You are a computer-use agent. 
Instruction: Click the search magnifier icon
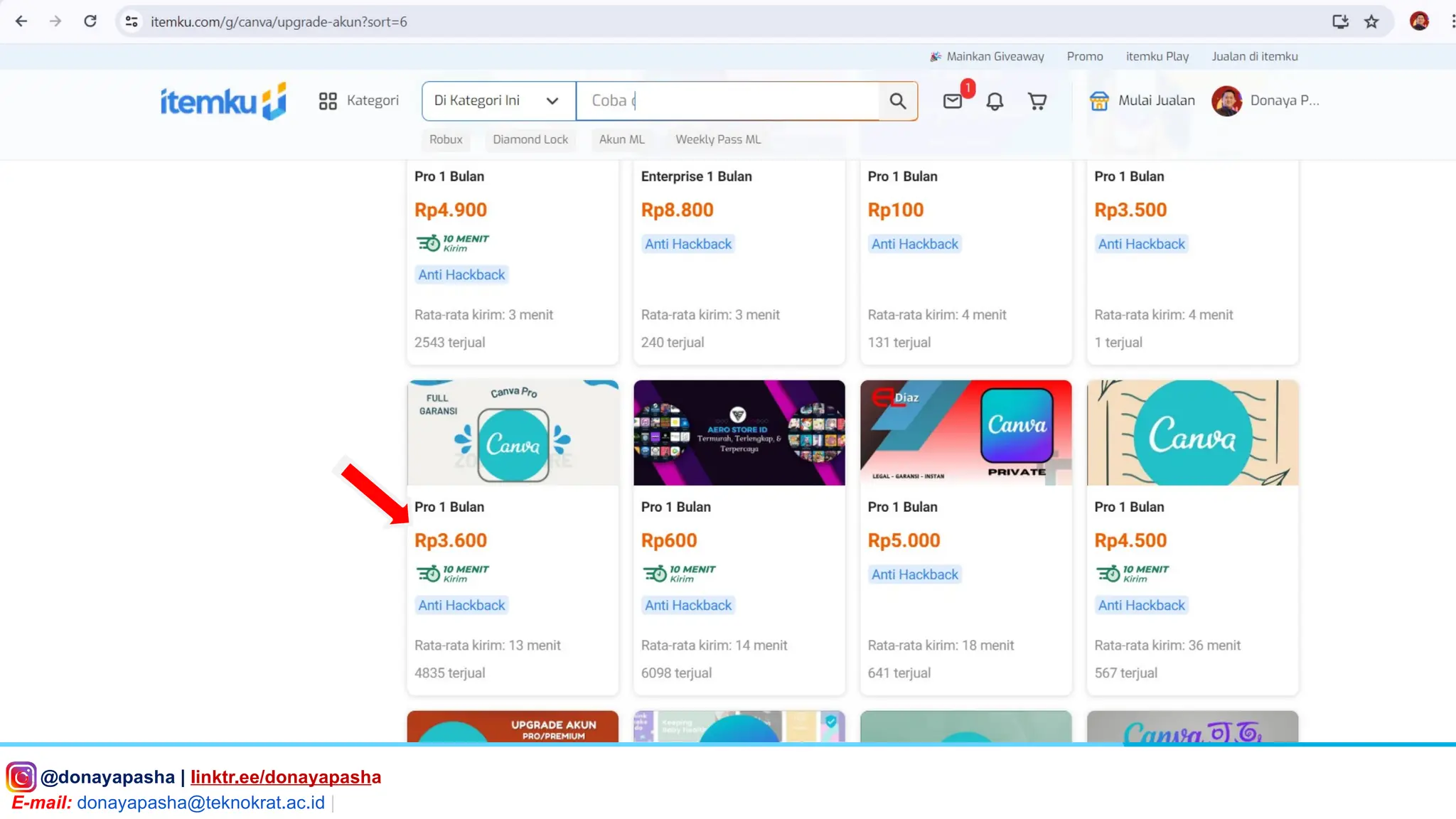(x=898, y=101)
